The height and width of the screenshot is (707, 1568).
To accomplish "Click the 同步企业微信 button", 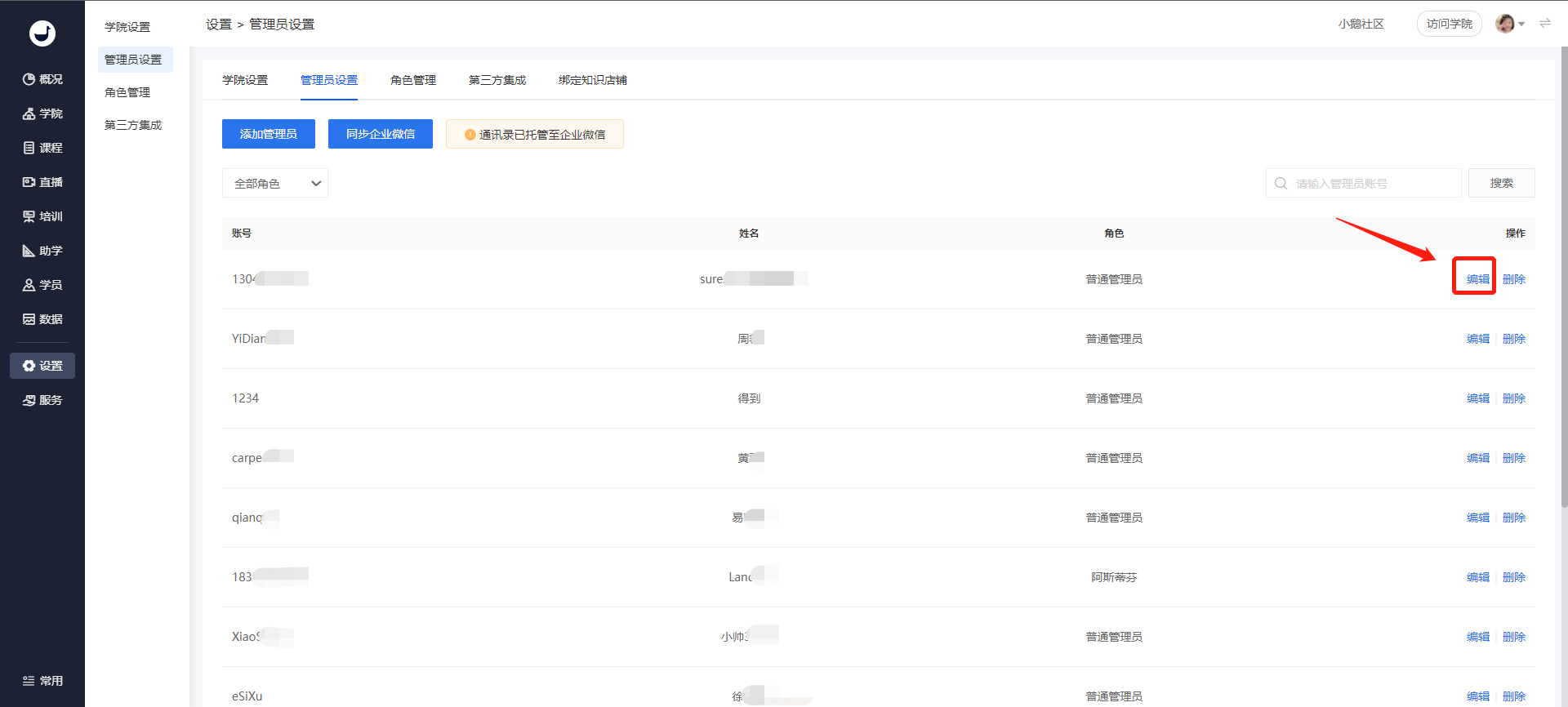I will point(381,134).
